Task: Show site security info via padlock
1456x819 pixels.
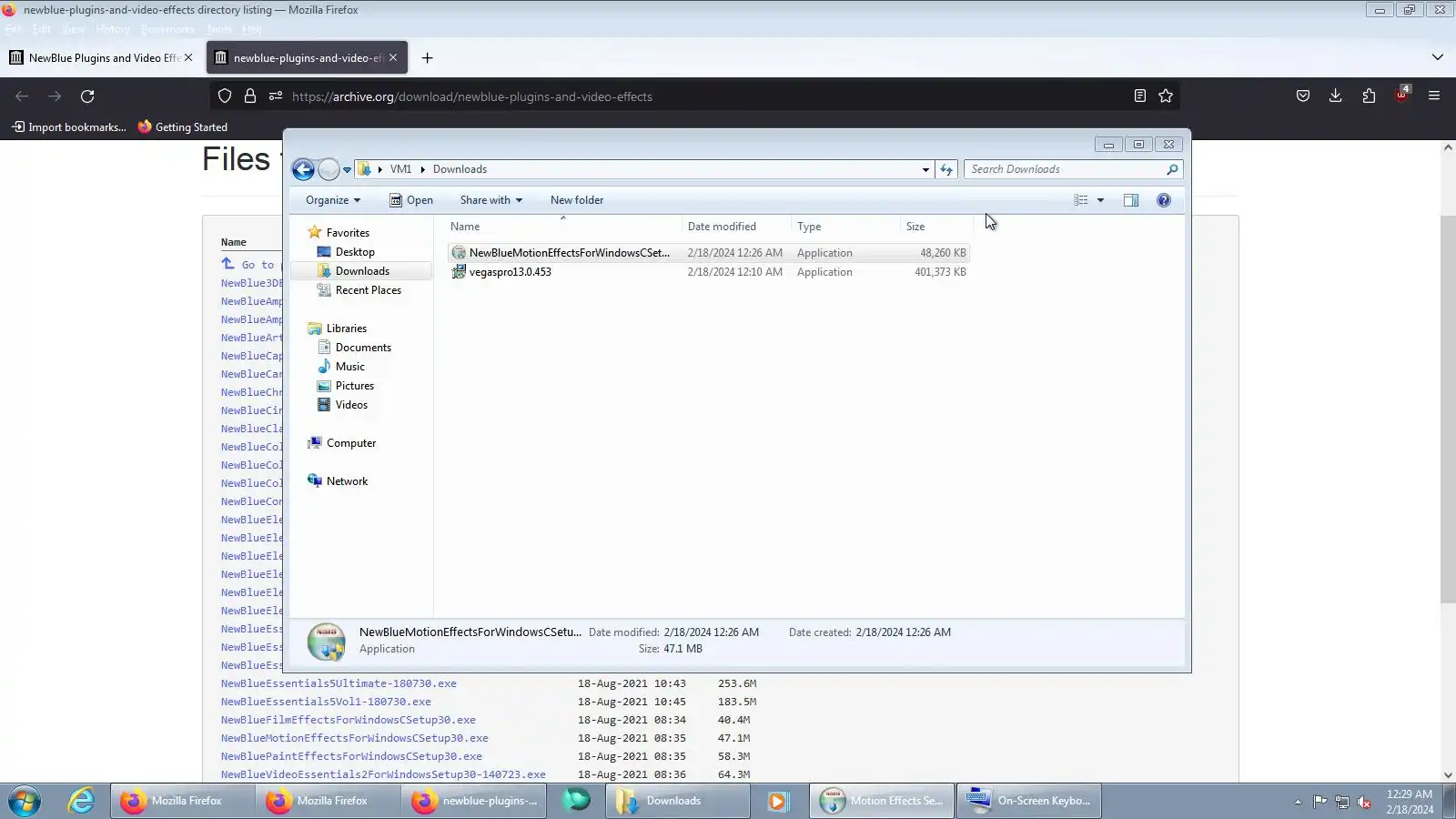Action: click(250, 96)
